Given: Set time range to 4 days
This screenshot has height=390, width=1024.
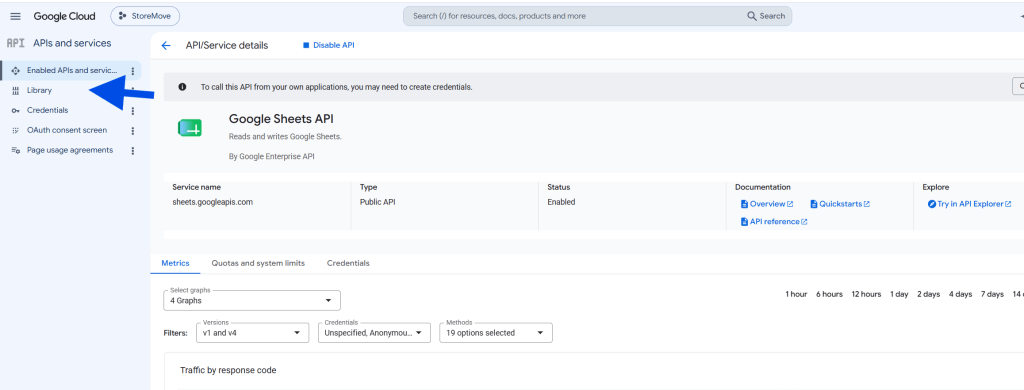Looking at the screenshot, I should [x=961, y=295].
